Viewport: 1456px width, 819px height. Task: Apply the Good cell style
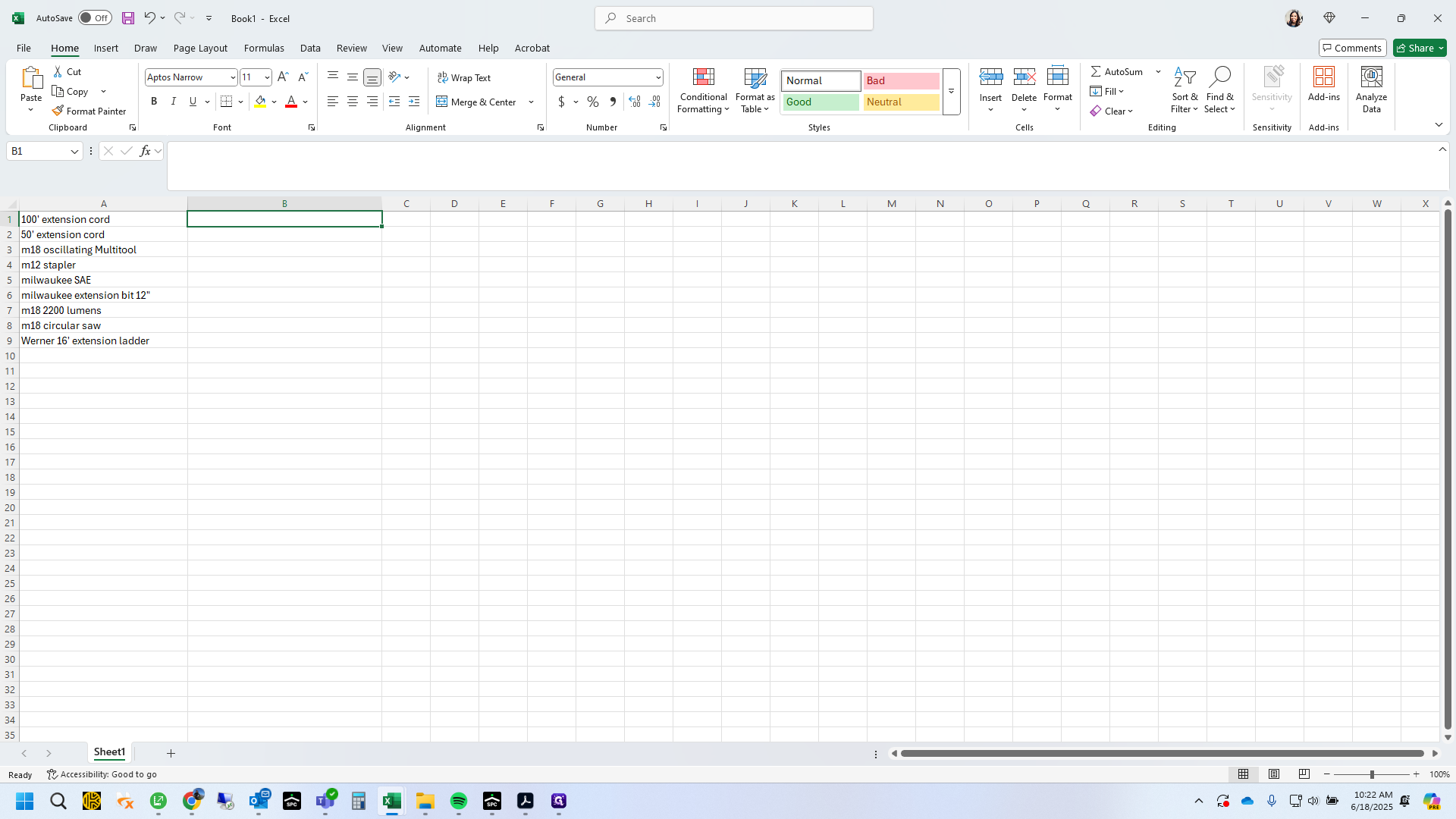(x=821, y=102)
